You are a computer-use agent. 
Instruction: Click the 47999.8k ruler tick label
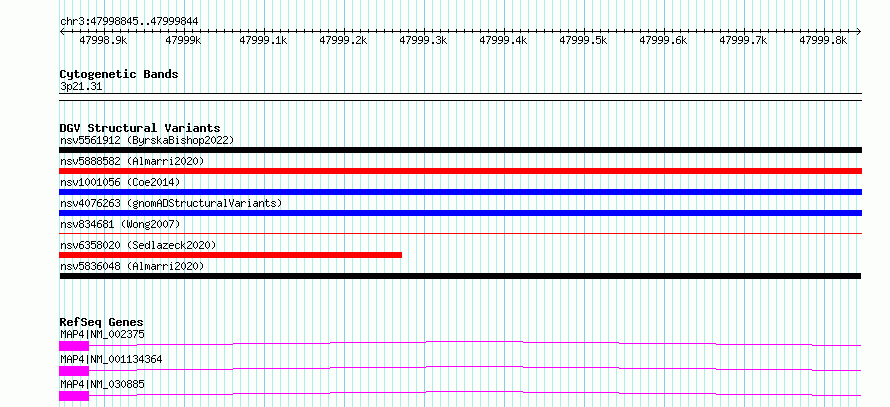824,40
